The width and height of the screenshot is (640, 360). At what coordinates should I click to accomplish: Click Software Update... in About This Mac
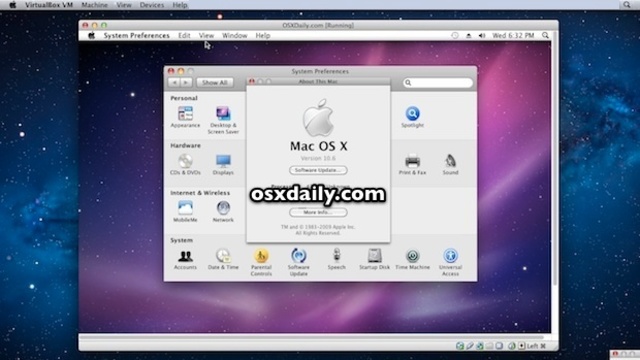(x=318, y=170)
